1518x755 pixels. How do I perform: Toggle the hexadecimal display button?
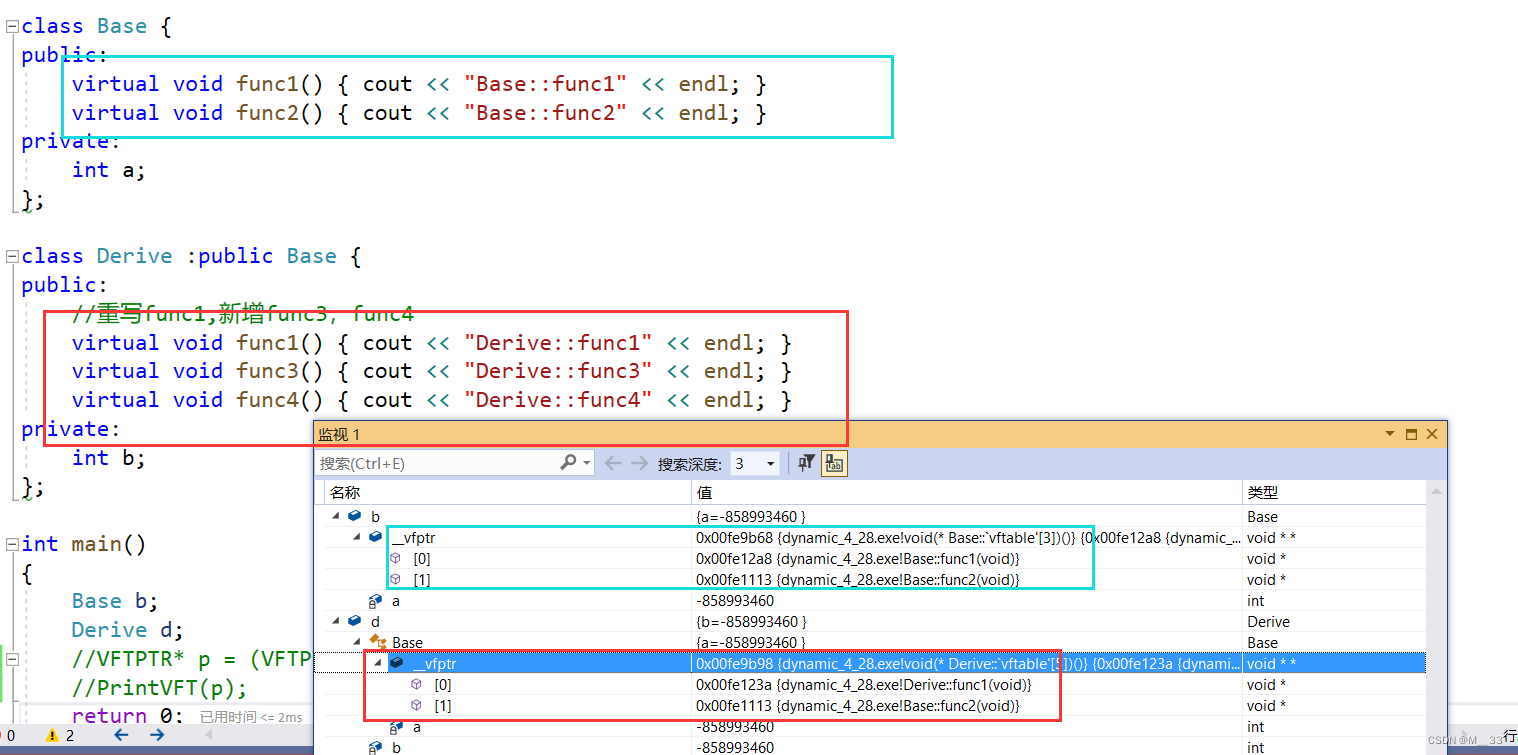833,463
